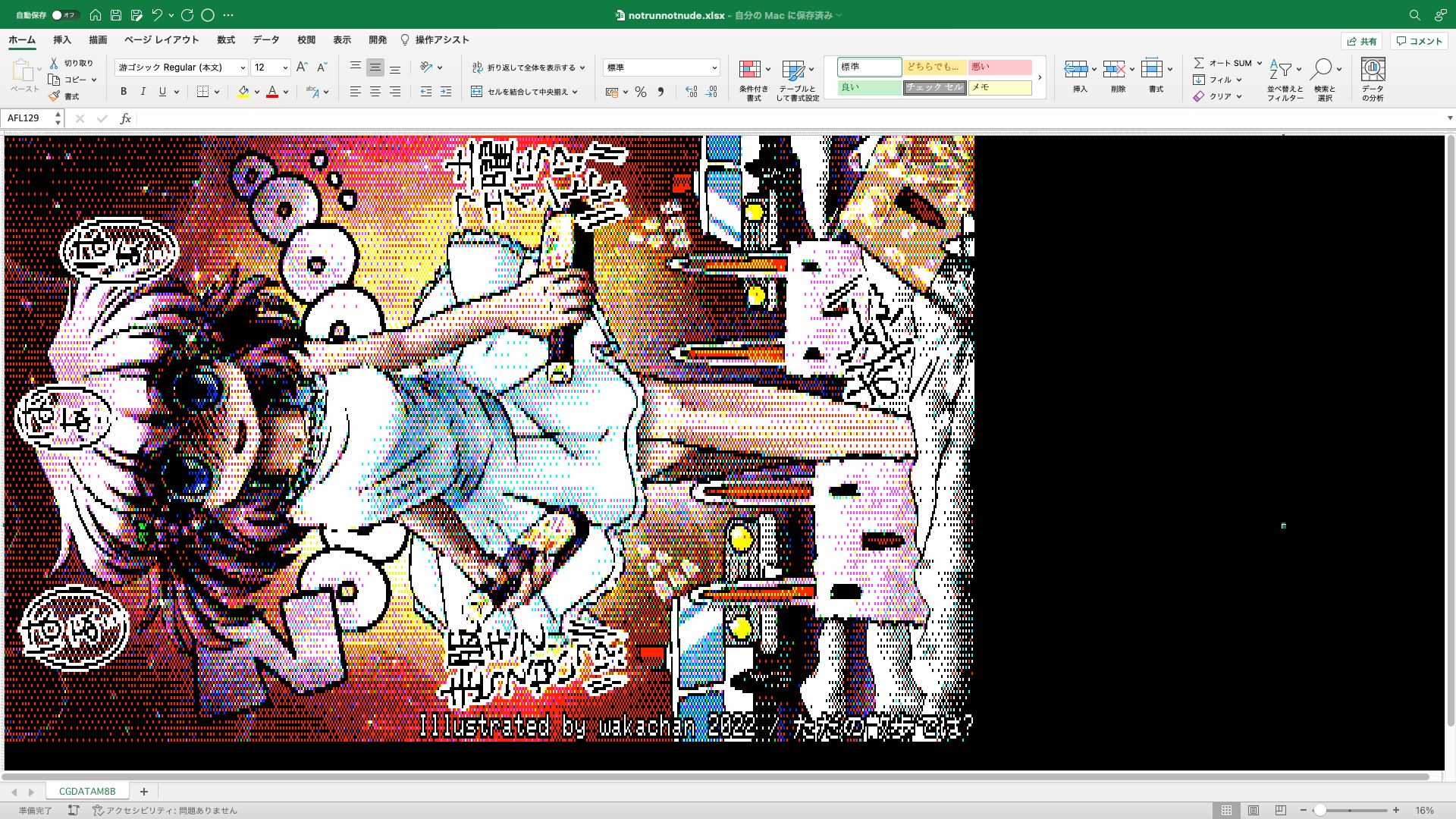
Task: Click the ペースト paste icon
Action: click(23, 72)
